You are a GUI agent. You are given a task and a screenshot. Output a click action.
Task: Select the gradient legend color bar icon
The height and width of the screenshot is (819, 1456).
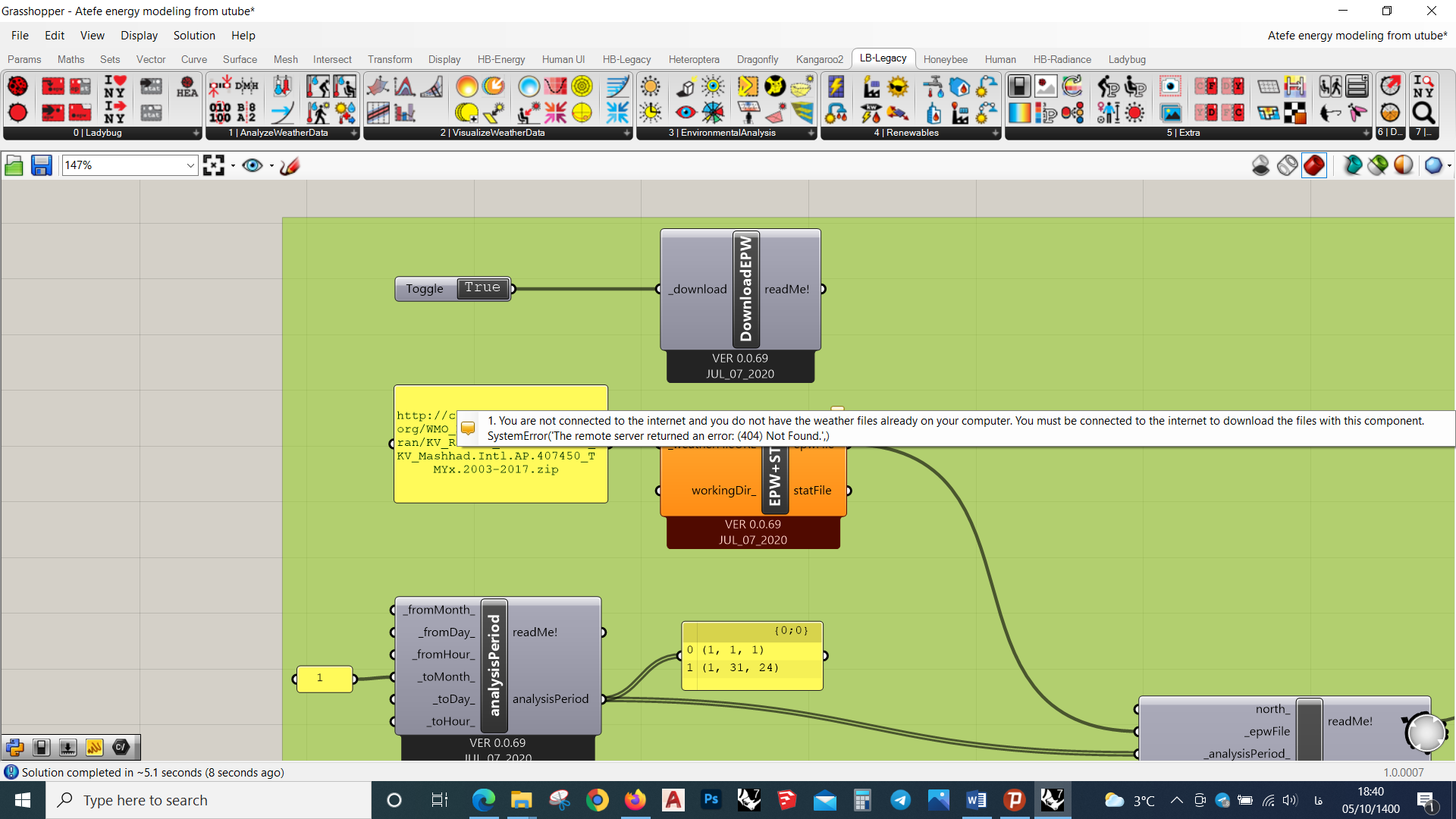(1019, 113)
